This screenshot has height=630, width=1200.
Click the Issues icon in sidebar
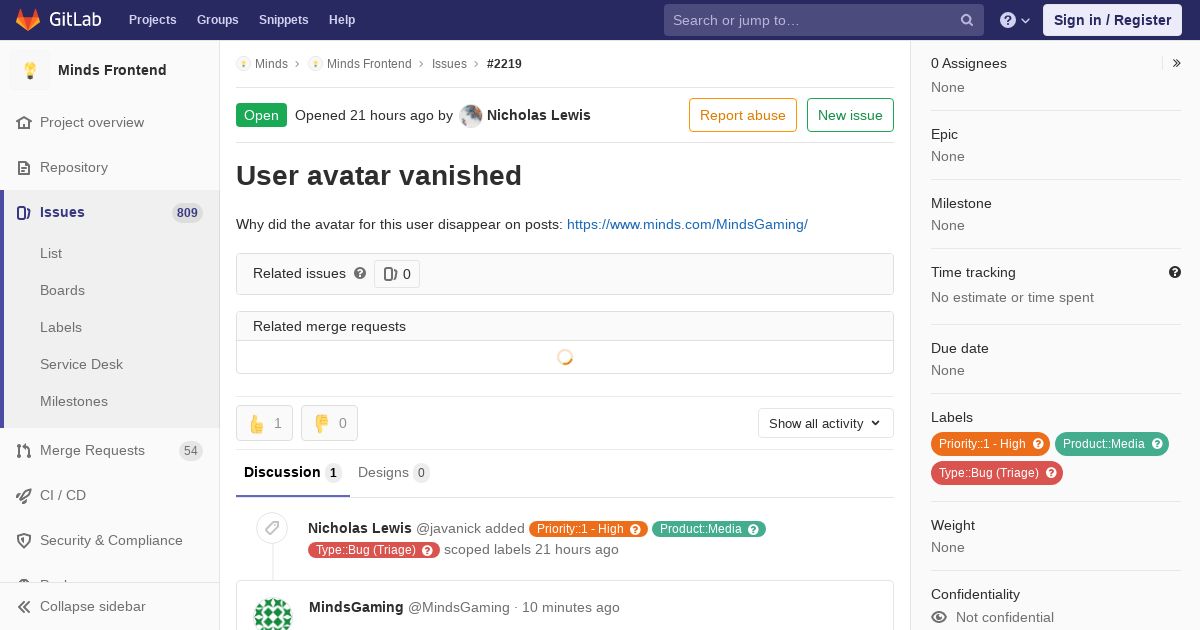pos(24,212)
